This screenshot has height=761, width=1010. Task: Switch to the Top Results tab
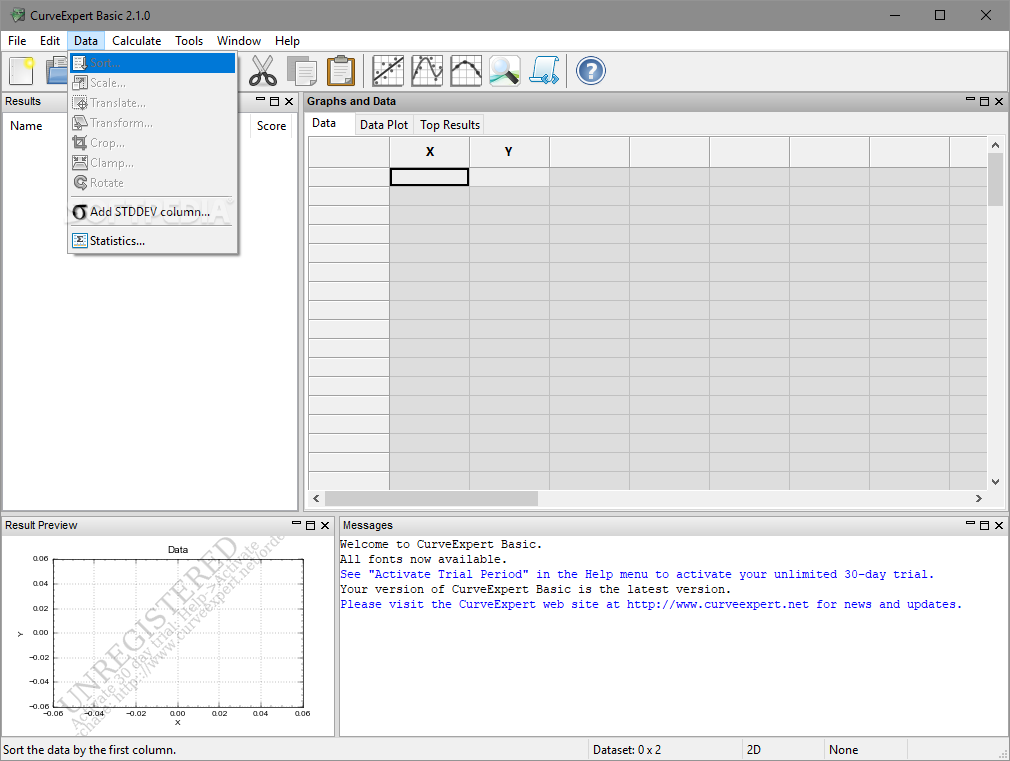(450, 125)
